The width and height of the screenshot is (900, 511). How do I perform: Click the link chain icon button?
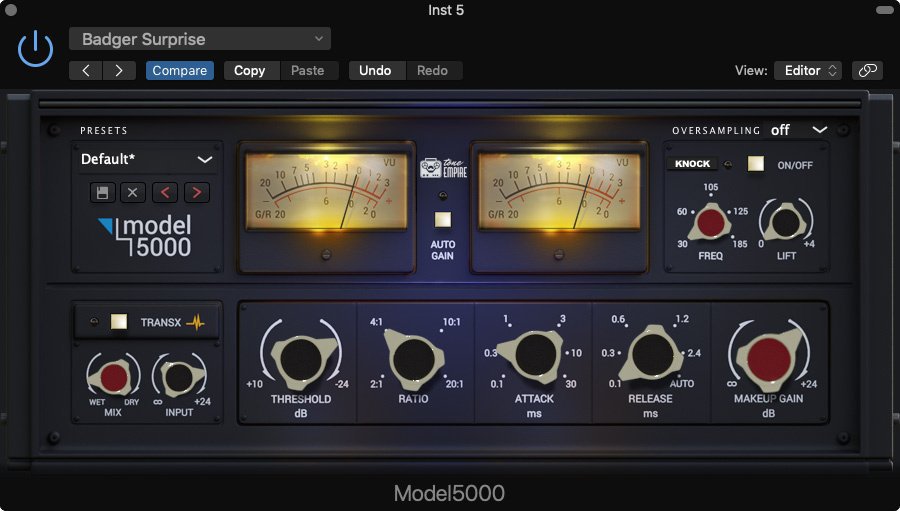coord(867,71)
